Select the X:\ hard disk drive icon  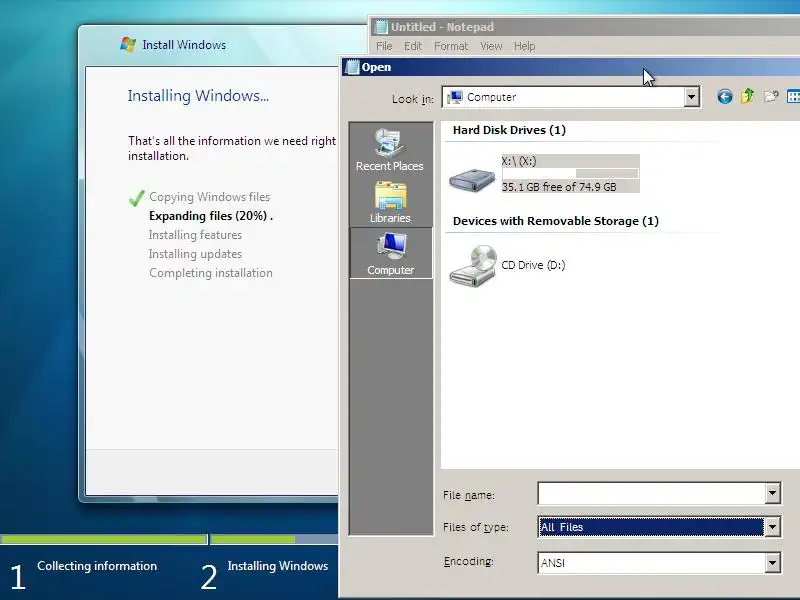pos(472,179)
